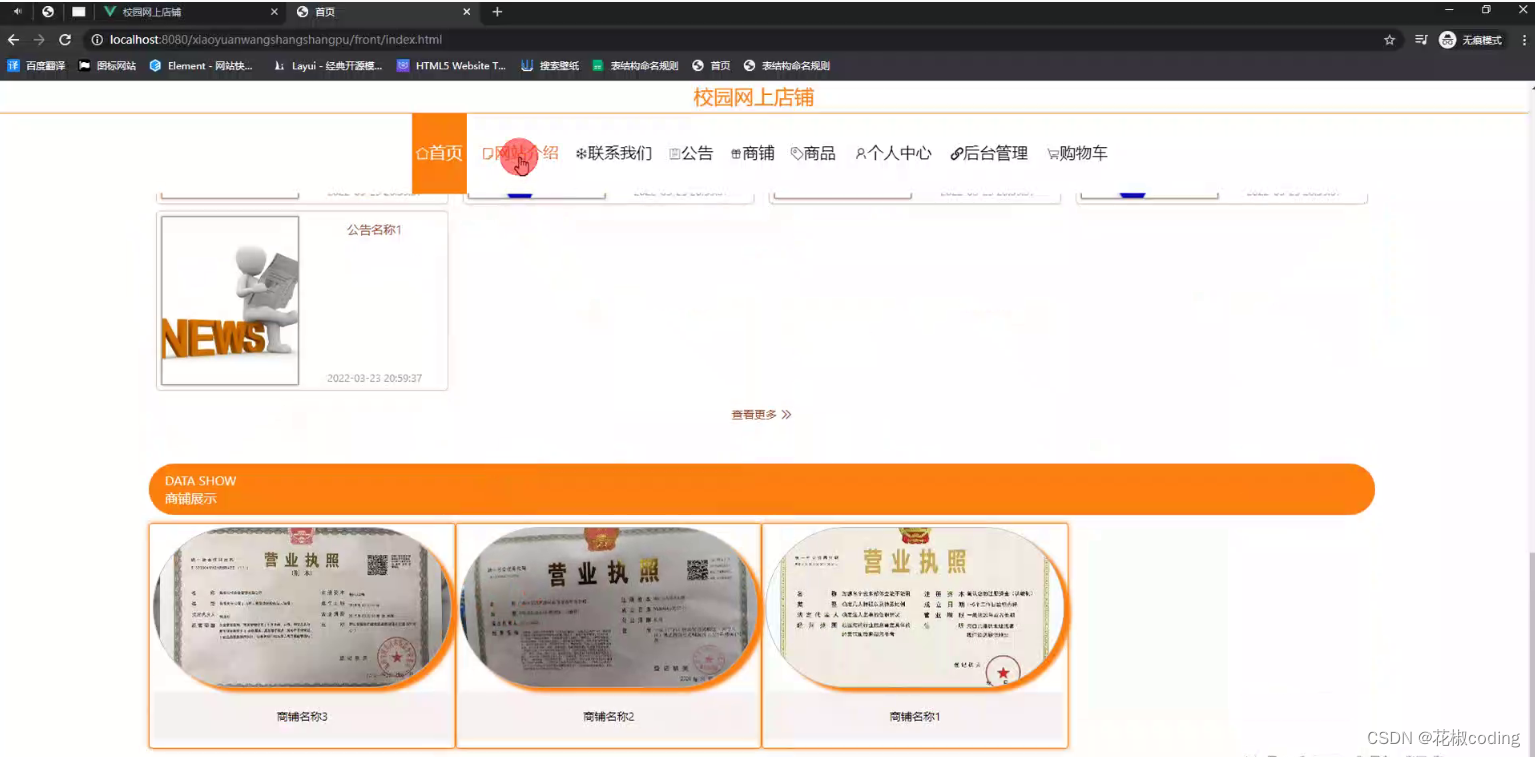Click the tag icon beside 商品
Viewport: 1535px width, 757px height.
pos(797,153)
